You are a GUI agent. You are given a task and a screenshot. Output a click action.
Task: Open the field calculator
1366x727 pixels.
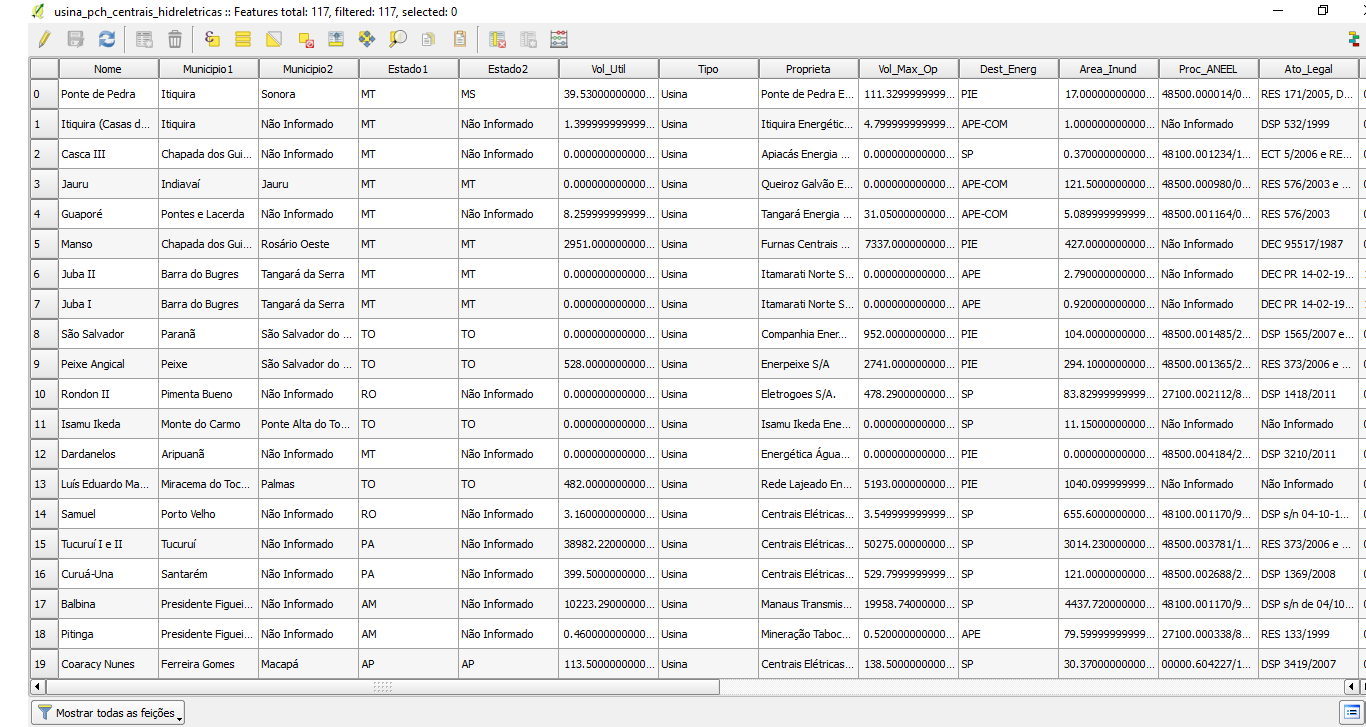[559, 39]
